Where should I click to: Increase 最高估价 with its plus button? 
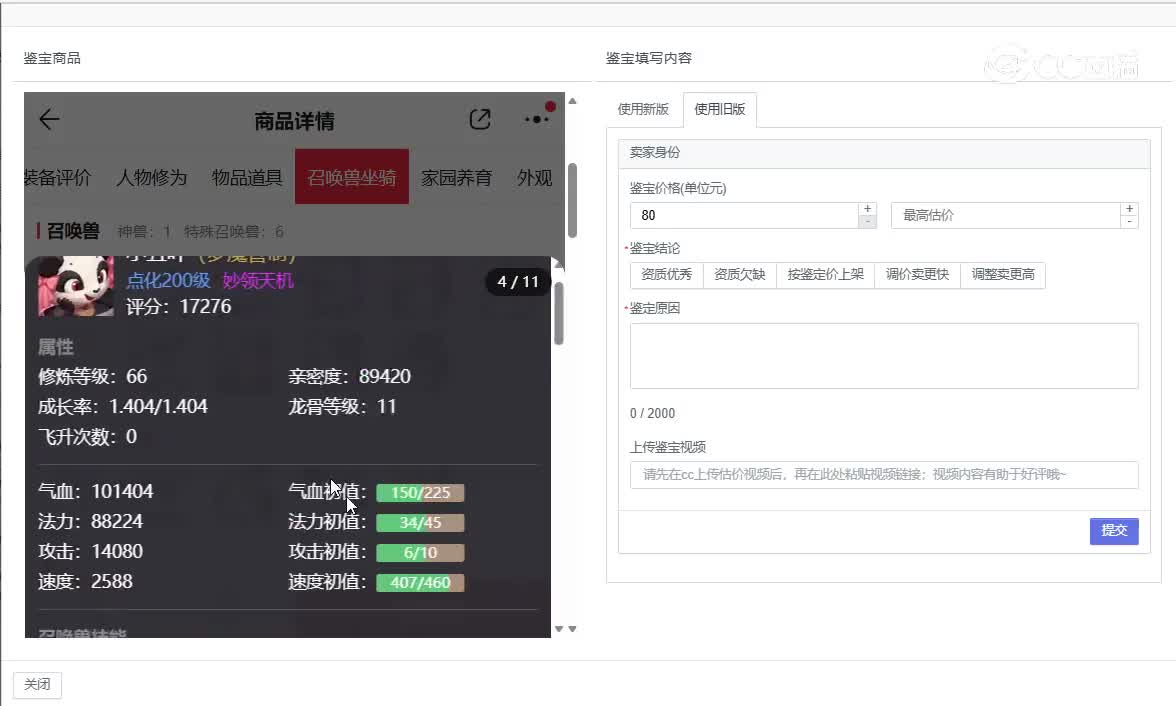tap(1129, 209)
